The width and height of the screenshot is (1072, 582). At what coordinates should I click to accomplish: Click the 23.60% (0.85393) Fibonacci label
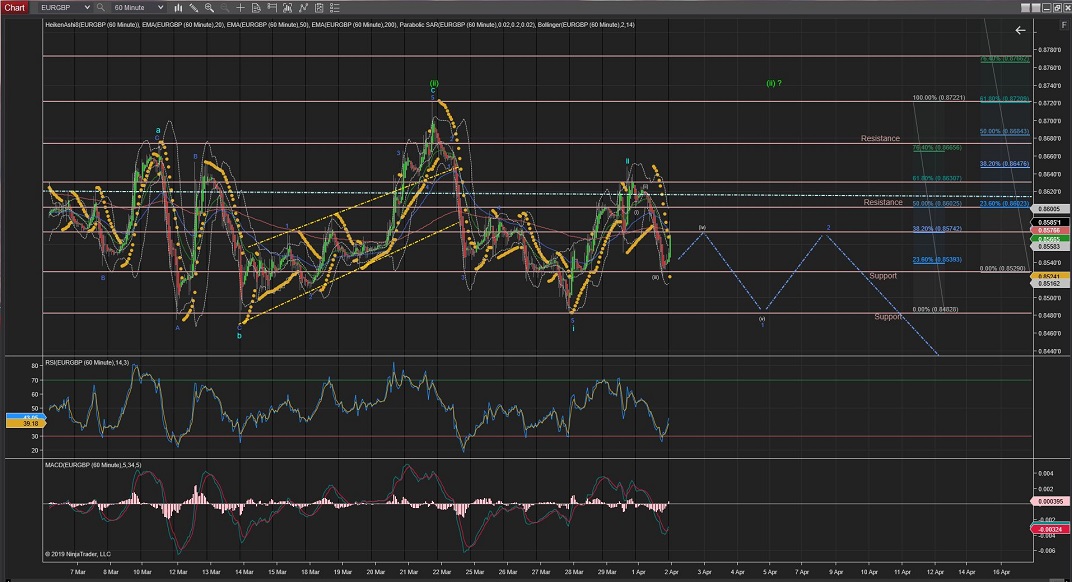[937, 260]
